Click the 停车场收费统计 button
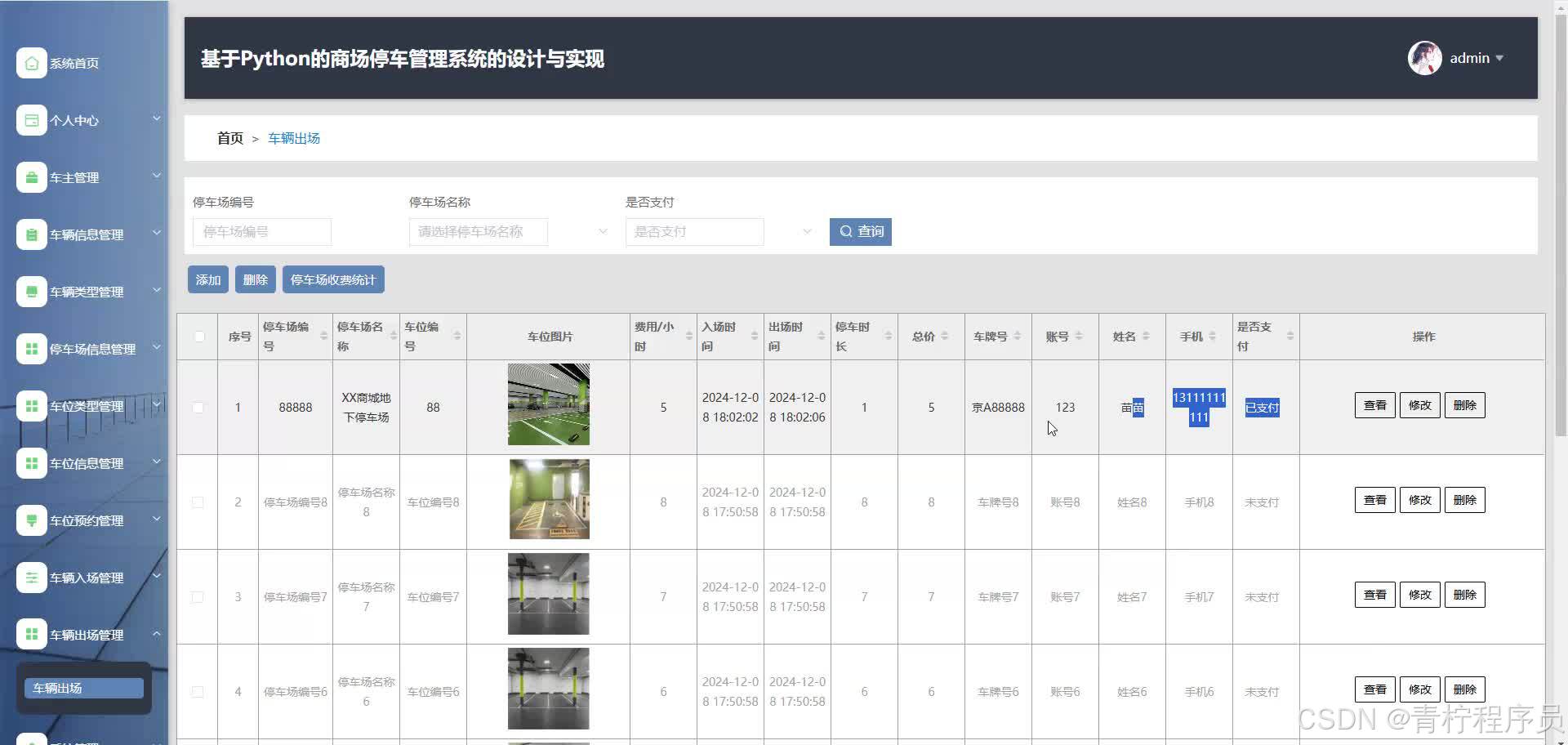The image size is (1568, 745). tap(333, 279)
